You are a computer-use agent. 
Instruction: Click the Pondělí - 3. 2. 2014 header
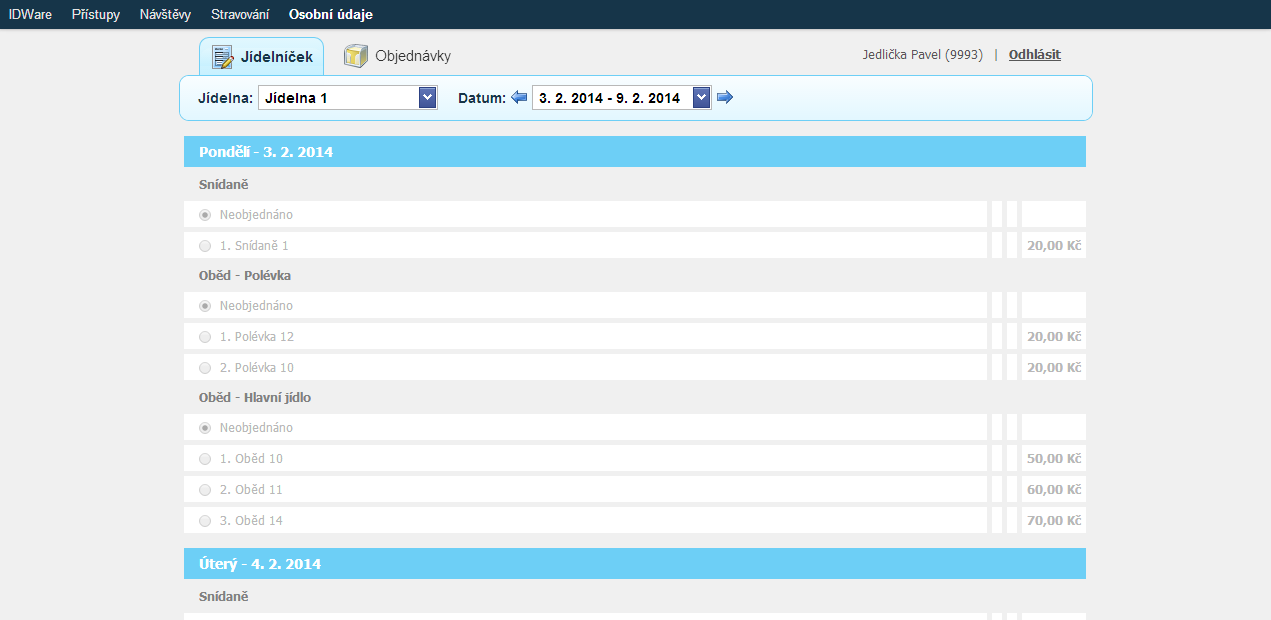[x=266, y=152]
